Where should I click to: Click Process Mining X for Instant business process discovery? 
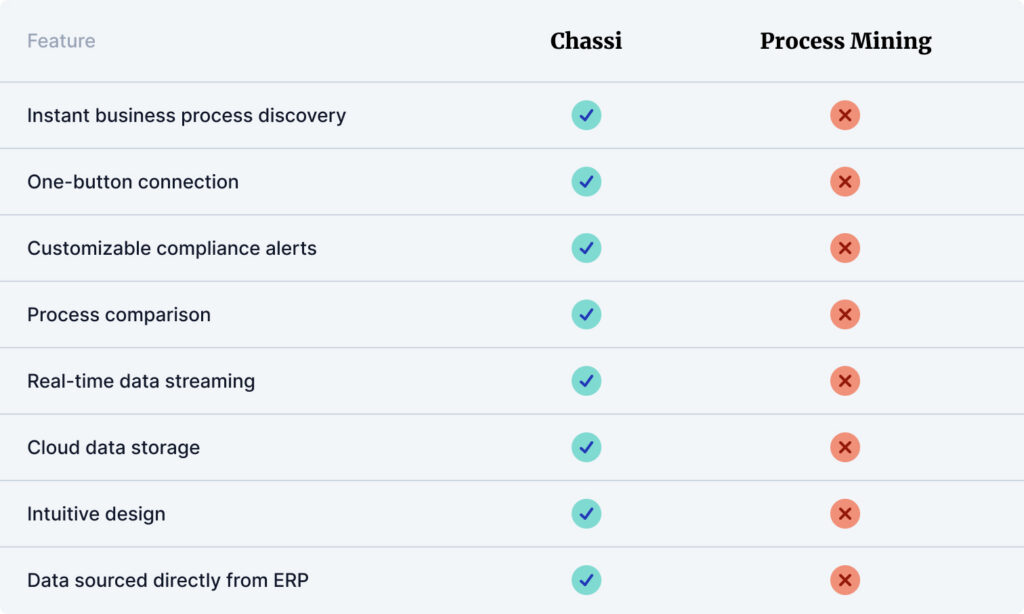[x=844, y=116]
